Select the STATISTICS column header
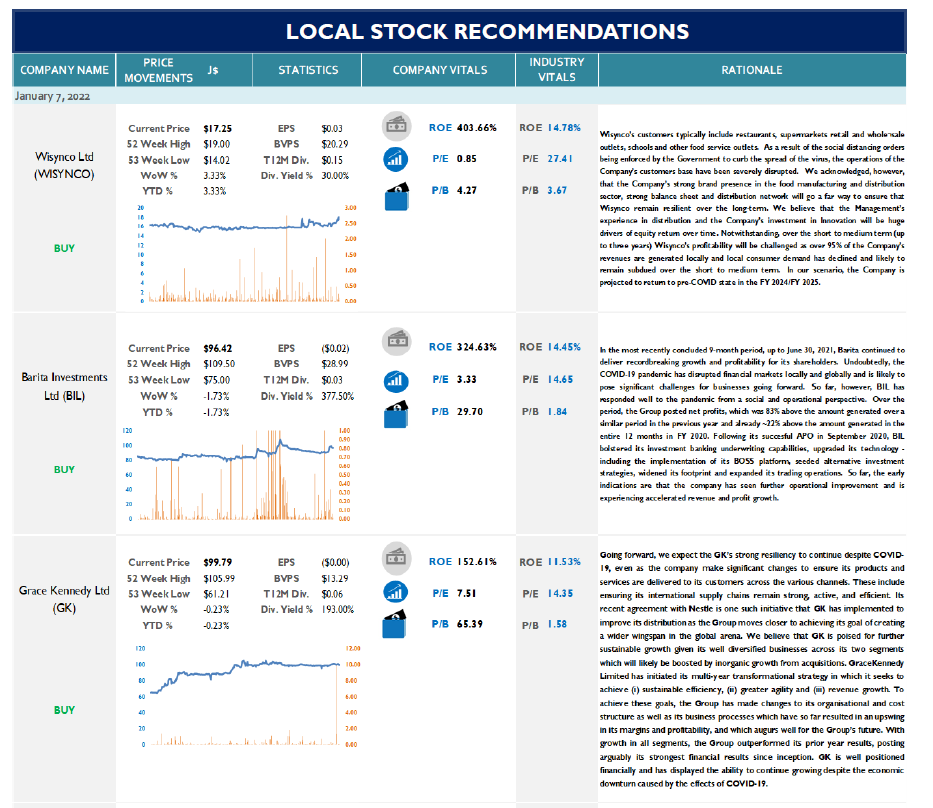 (x=308, y=70)
